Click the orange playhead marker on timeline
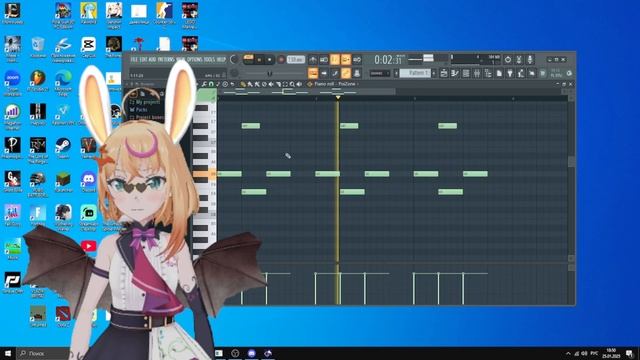Image resolution: width=640 pixels, height=360 pixels. point(338,97)
